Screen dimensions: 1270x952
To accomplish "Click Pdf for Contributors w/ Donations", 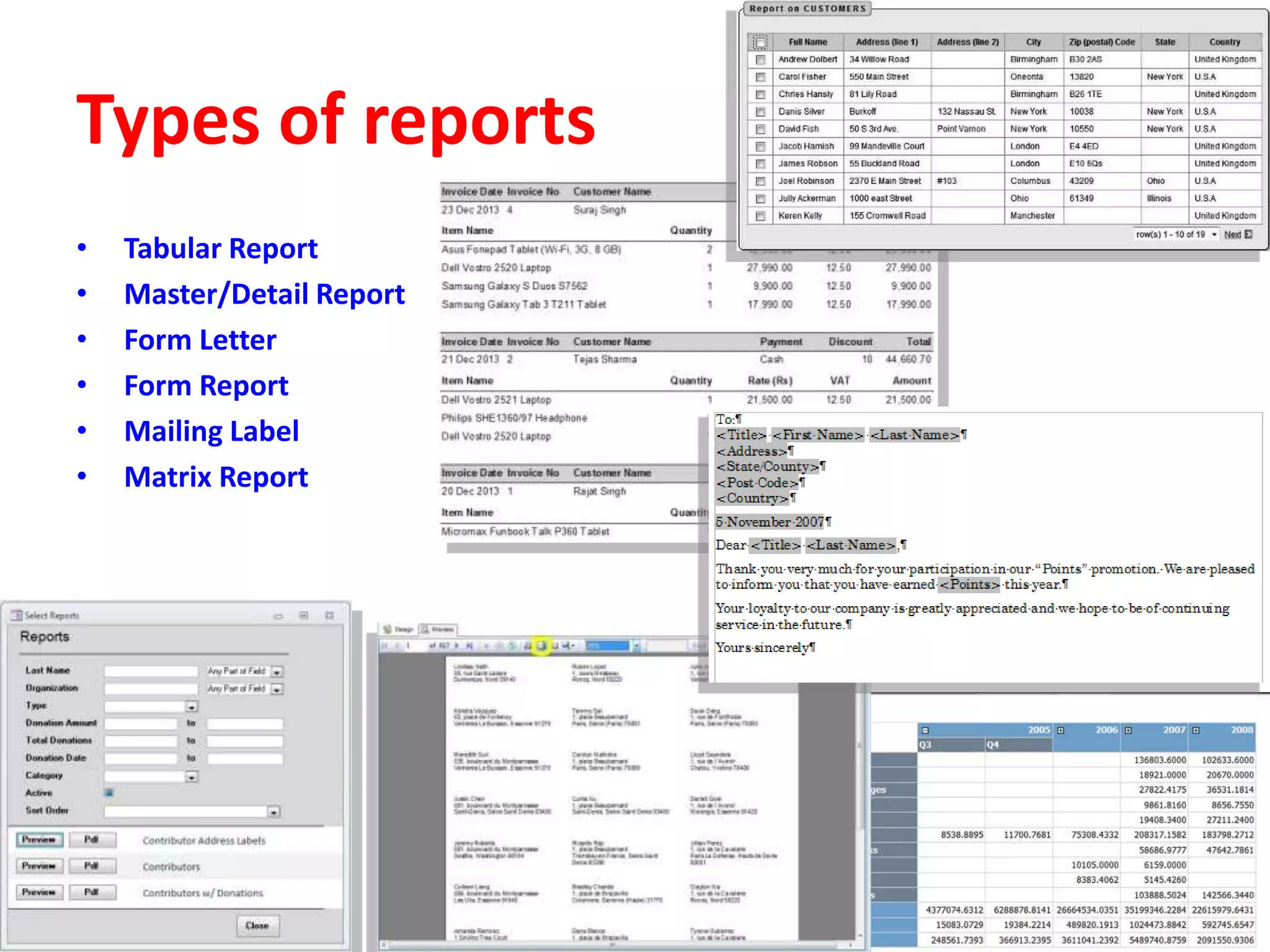I will click(91, 892).
